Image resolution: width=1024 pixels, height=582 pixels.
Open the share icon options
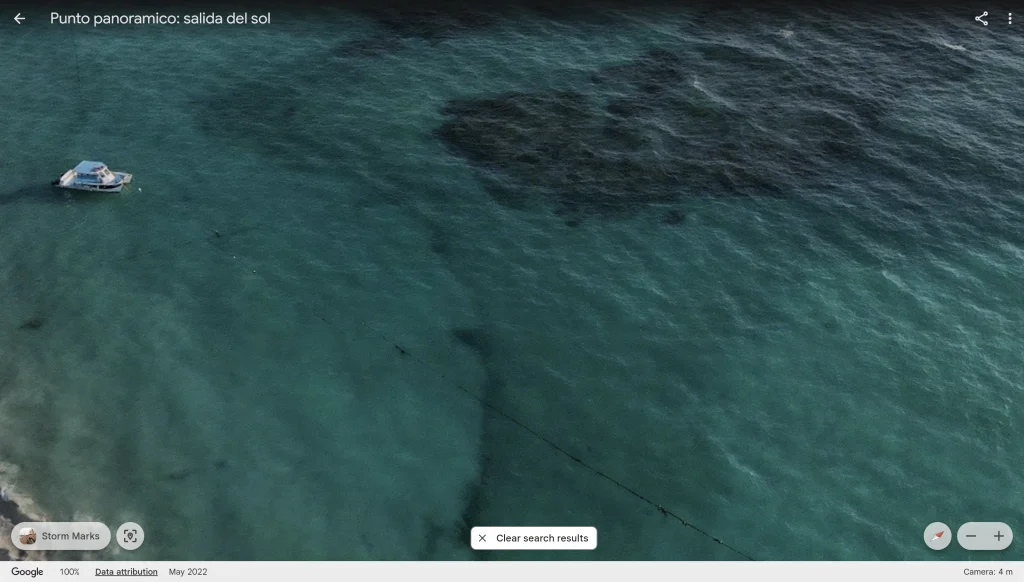981,19
